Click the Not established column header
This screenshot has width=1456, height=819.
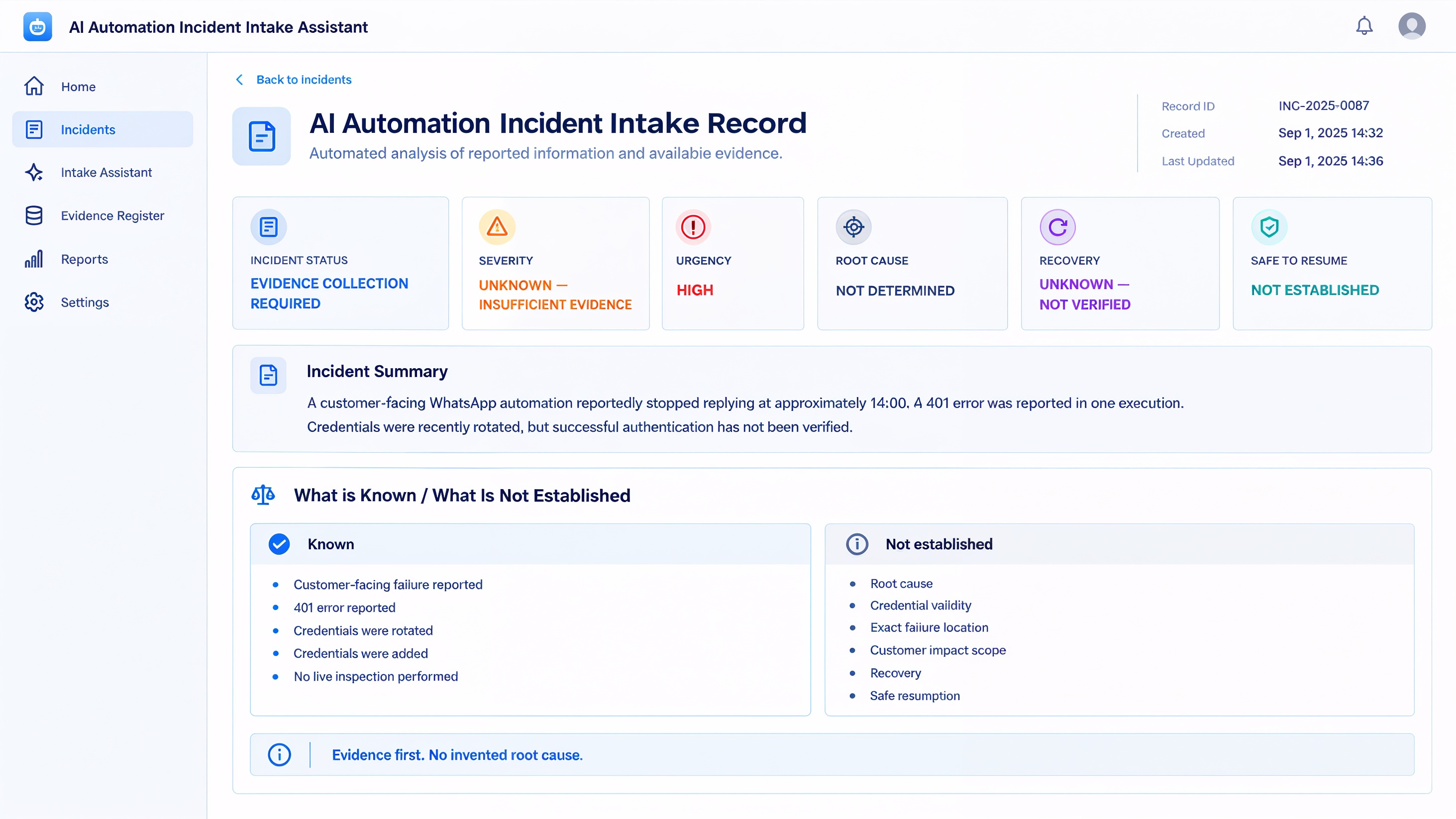pos(1119,544)
